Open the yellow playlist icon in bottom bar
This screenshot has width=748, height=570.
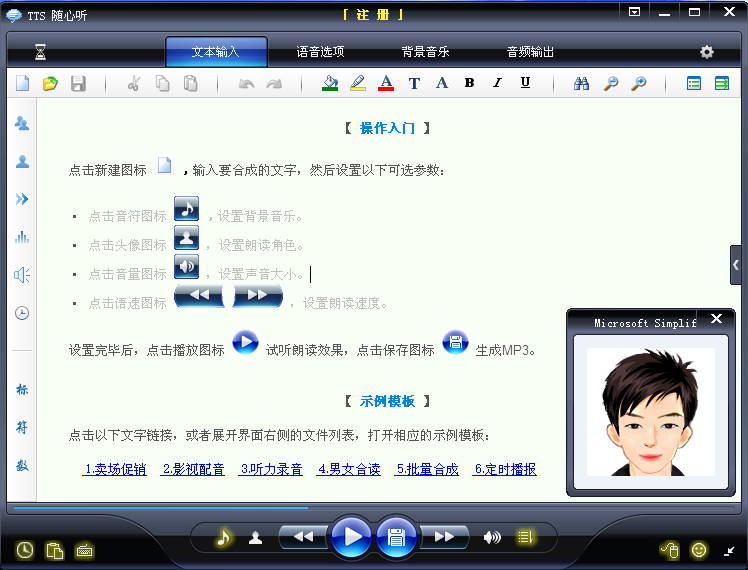tap(525, 537)
